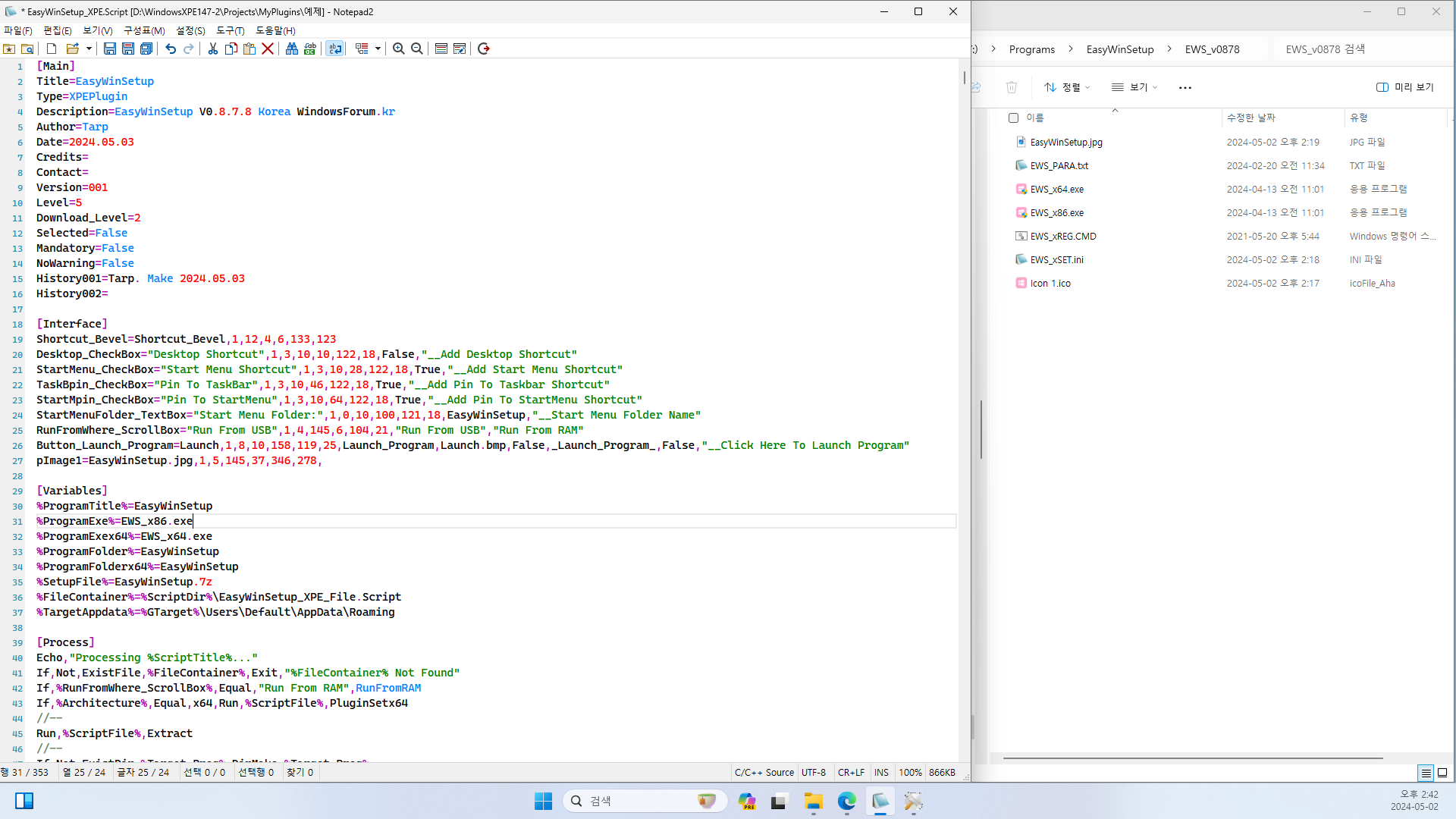The image size is (1456, 819).
Task: Select EWS_xSET.ini file
Action: [1056, 260]
